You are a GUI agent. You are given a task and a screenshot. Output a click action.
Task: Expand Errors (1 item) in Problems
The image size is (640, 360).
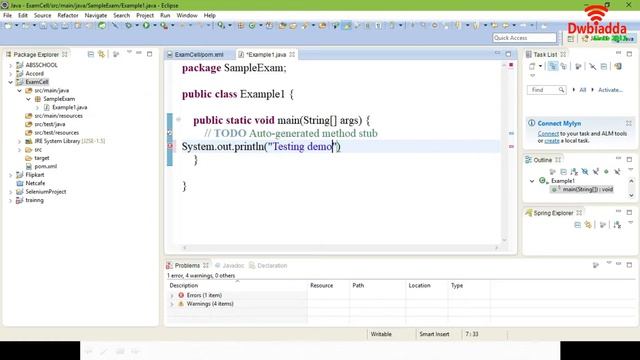coord(172,295)
